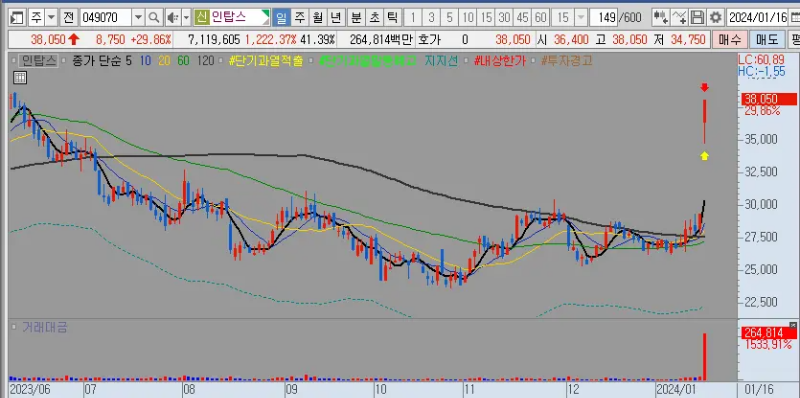Image resolution: width=800 pixels, height=398 pixels.
Task: Open the dropdown next to speaker icon
Action: click(186, 18)
